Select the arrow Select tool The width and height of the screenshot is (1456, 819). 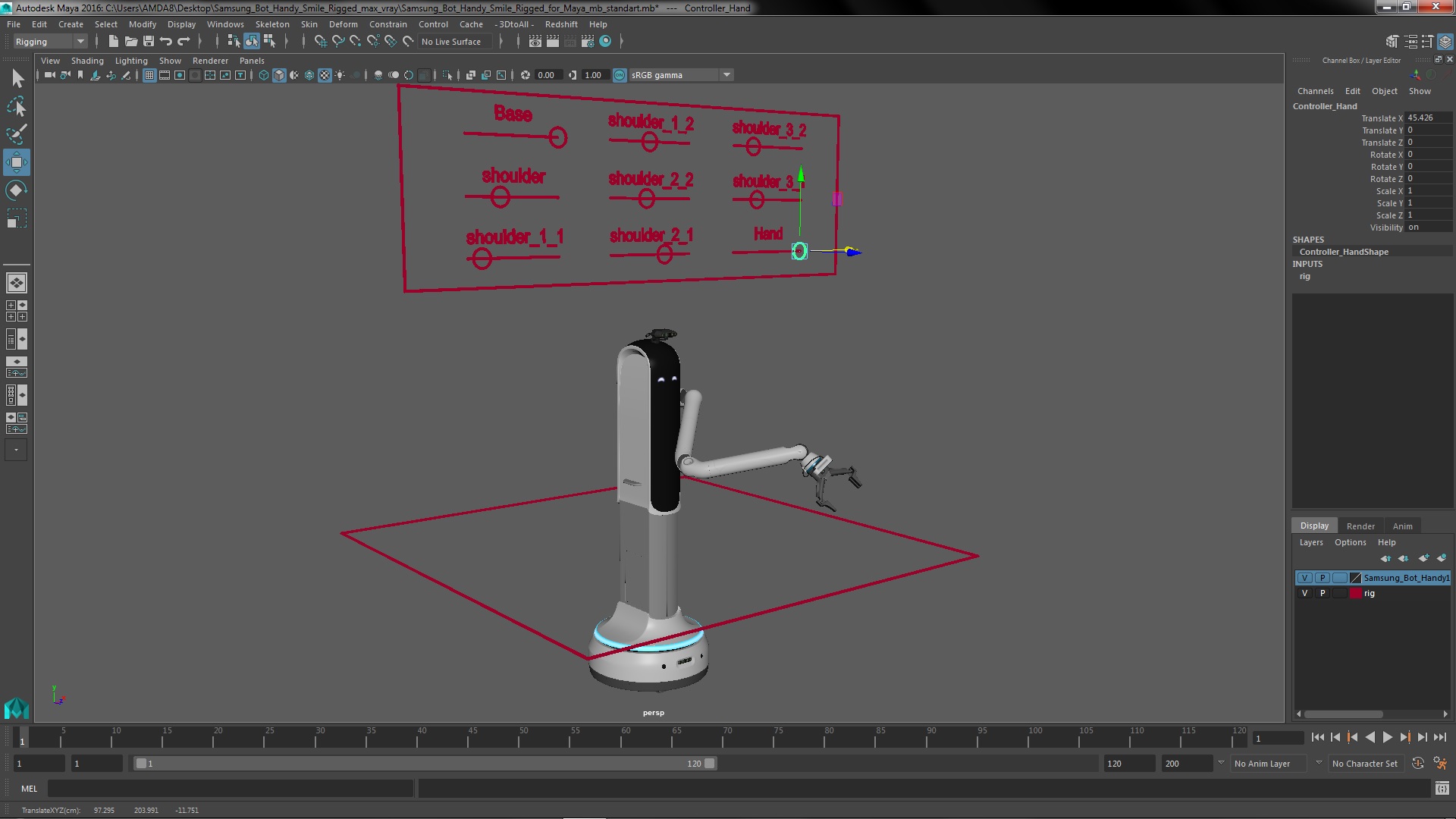(17, 78)
